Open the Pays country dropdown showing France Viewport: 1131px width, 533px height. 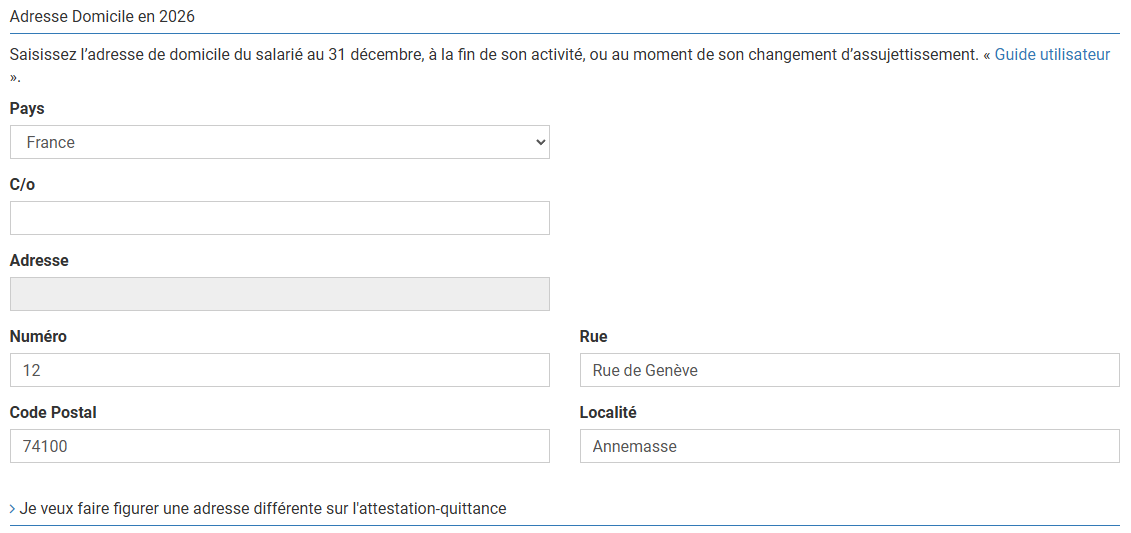[279, 142]
